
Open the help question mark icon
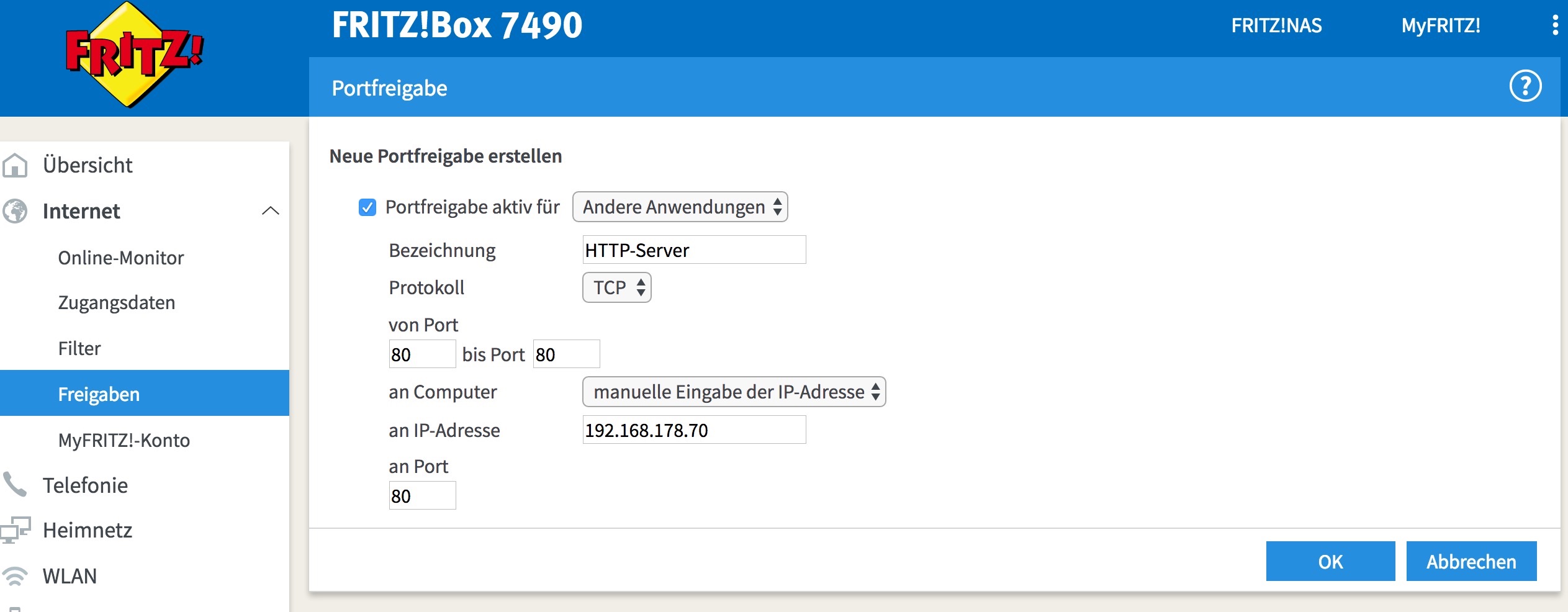coord(1525,87)
